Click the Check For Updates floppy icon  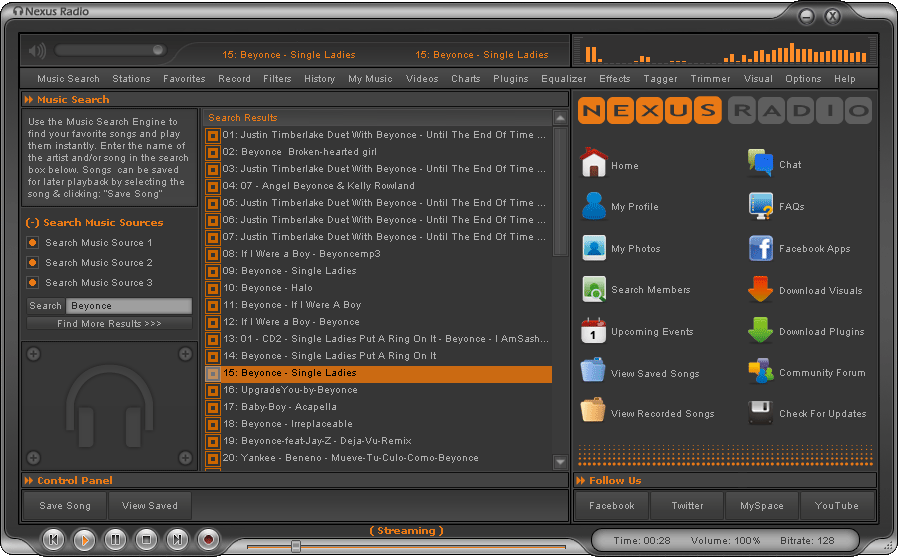pos(760,412)
